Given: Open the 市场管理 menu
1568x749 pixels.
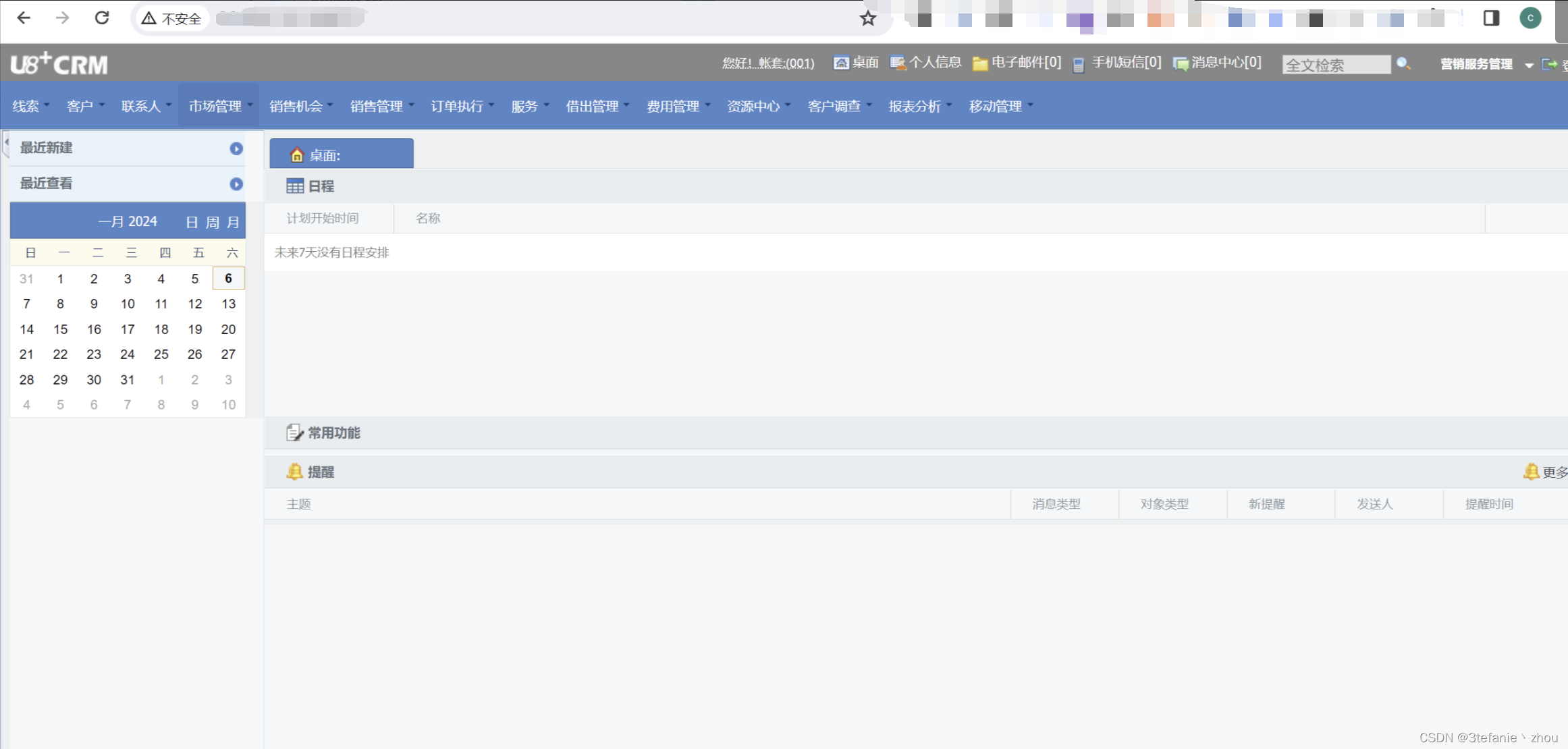Looking at the screenshot, I should click(220, 106).
